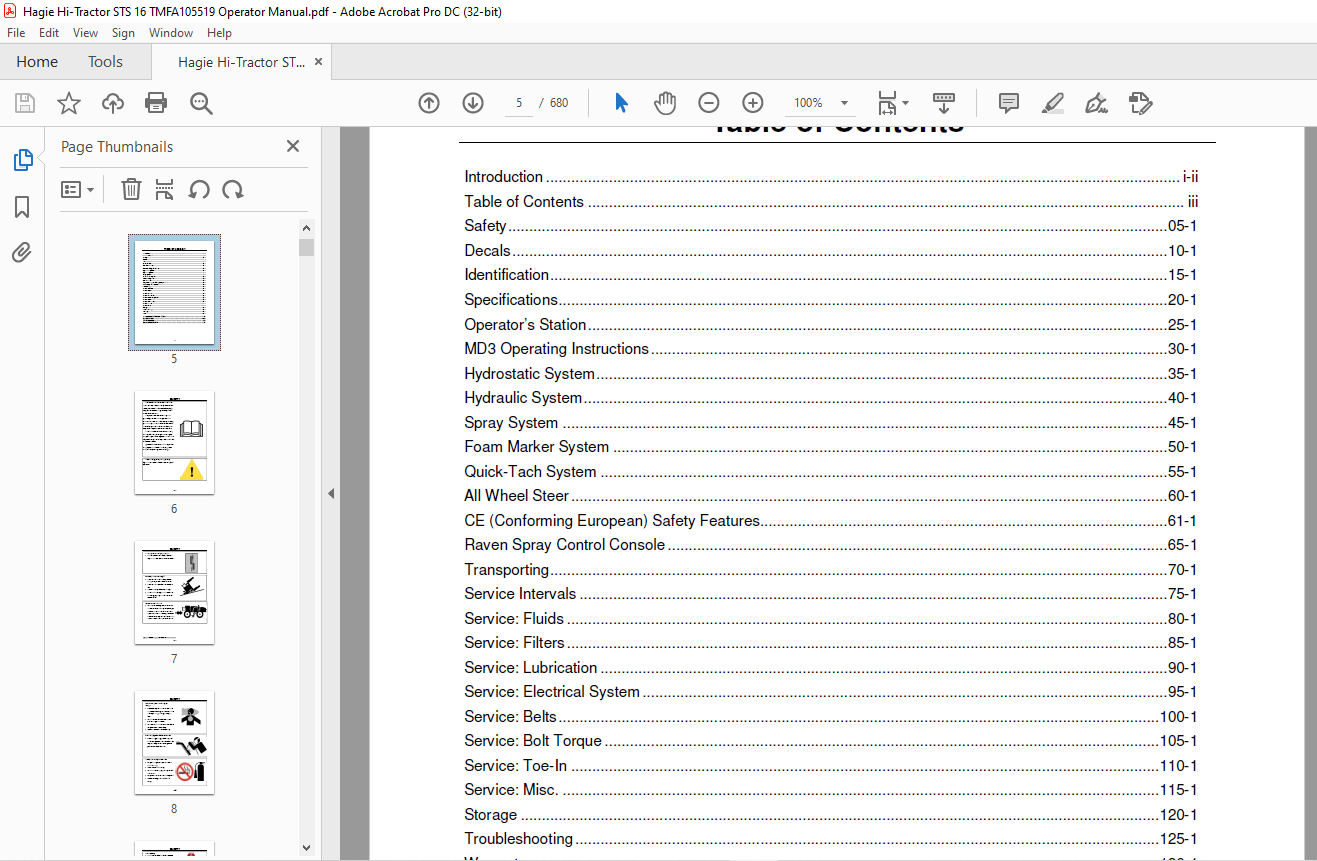Viewport: 1317px width, 861px height.
Task: Click the Decals contents entry
Action: coord(830,250)
